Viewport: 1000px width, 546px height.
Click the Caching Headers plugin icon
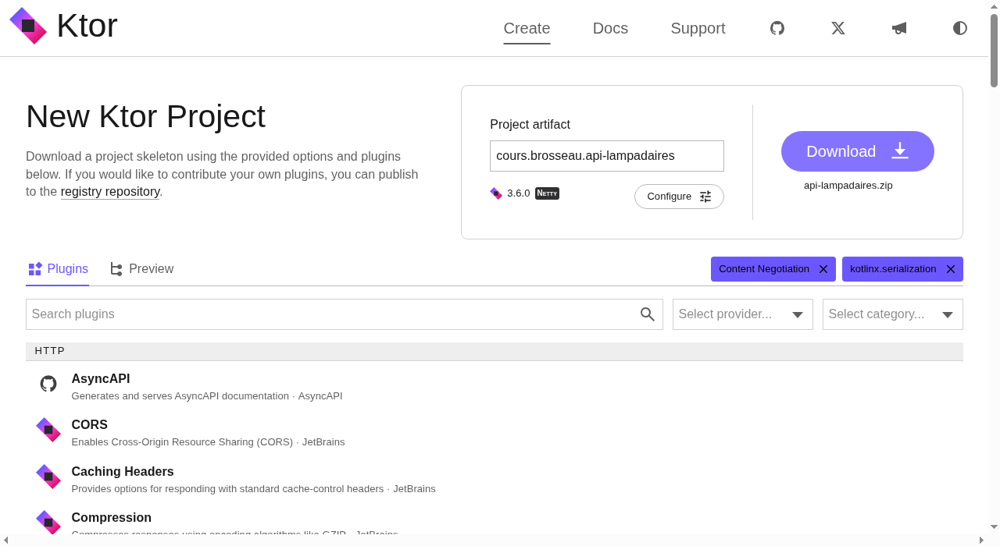point(48,476)
